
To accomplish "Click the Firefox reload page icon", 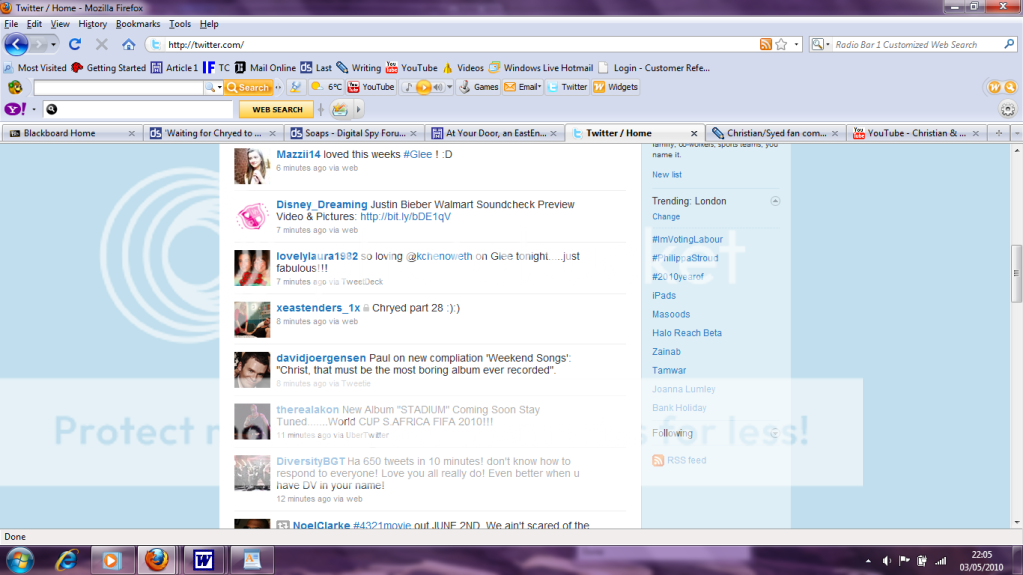I will coord(74,44).
